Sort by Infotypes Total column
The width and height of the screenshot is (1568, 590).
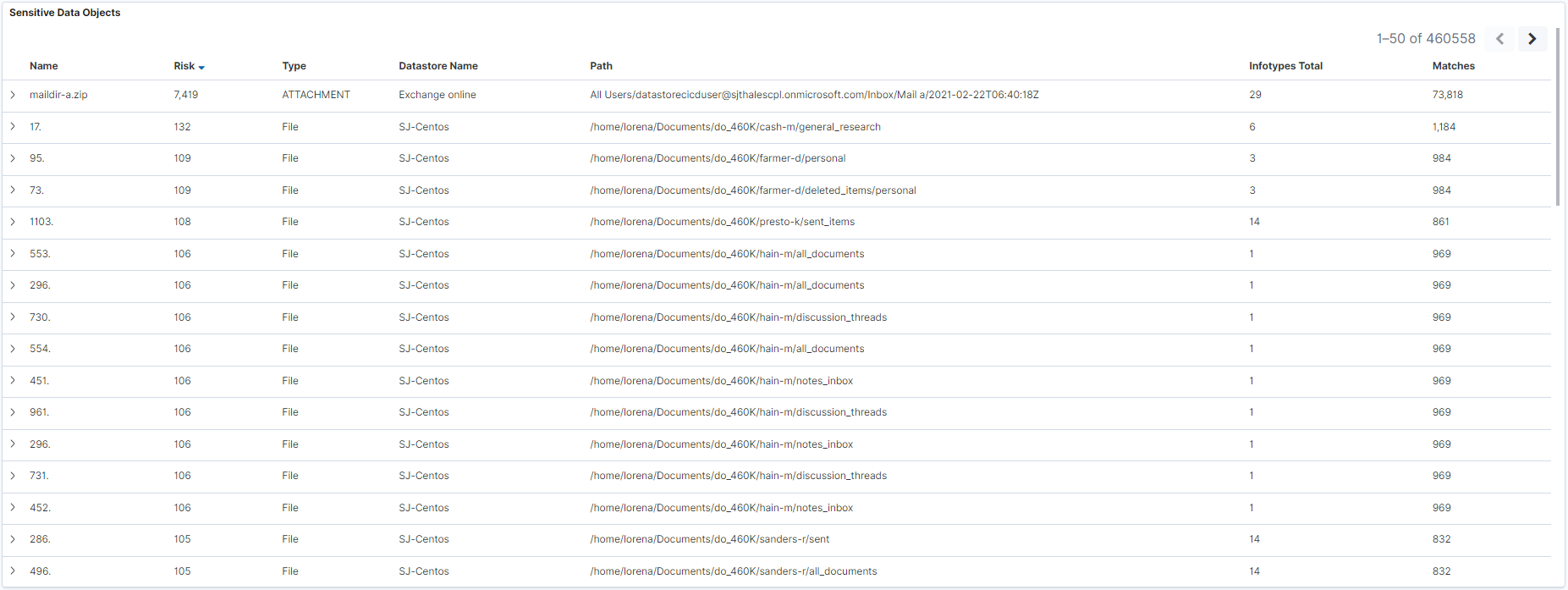[1285, 66]
